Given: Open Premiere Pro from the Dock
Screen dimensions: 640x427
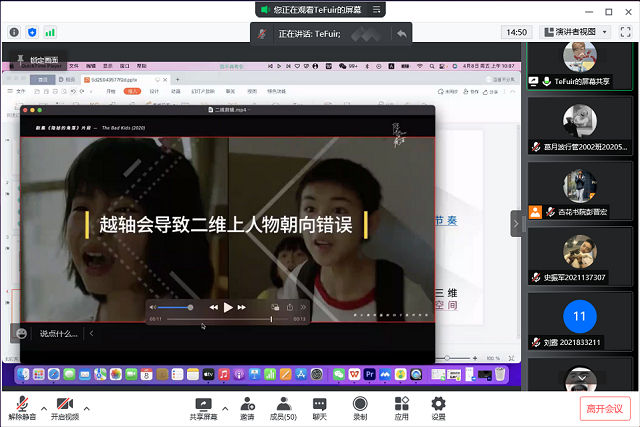Looking at the screenshot, I should [370, 374].
